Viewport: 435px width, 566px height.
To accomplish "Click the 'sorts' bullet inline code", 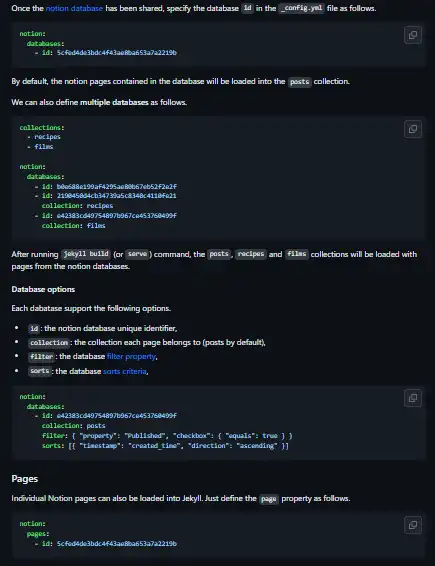I will click(x=40, y=371).
